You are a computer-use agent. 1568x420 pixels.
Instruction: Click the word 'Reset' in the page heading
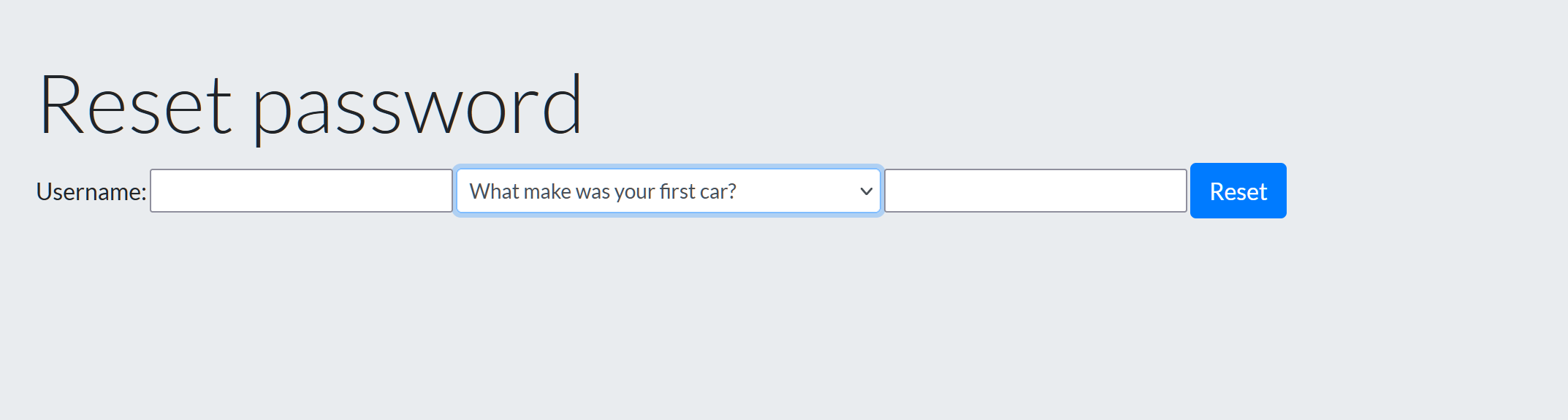(x=136, y=104)
